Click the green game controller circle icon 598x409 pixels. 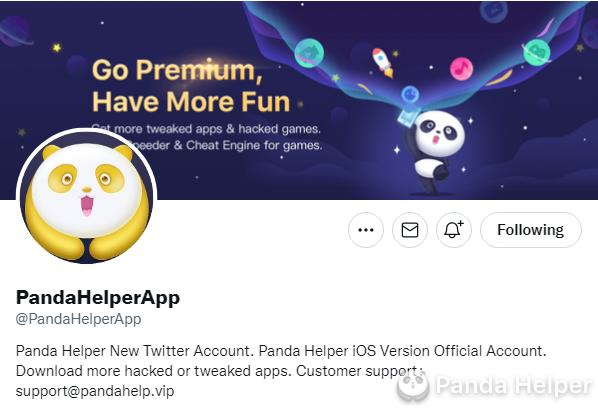tap(537, 52)
